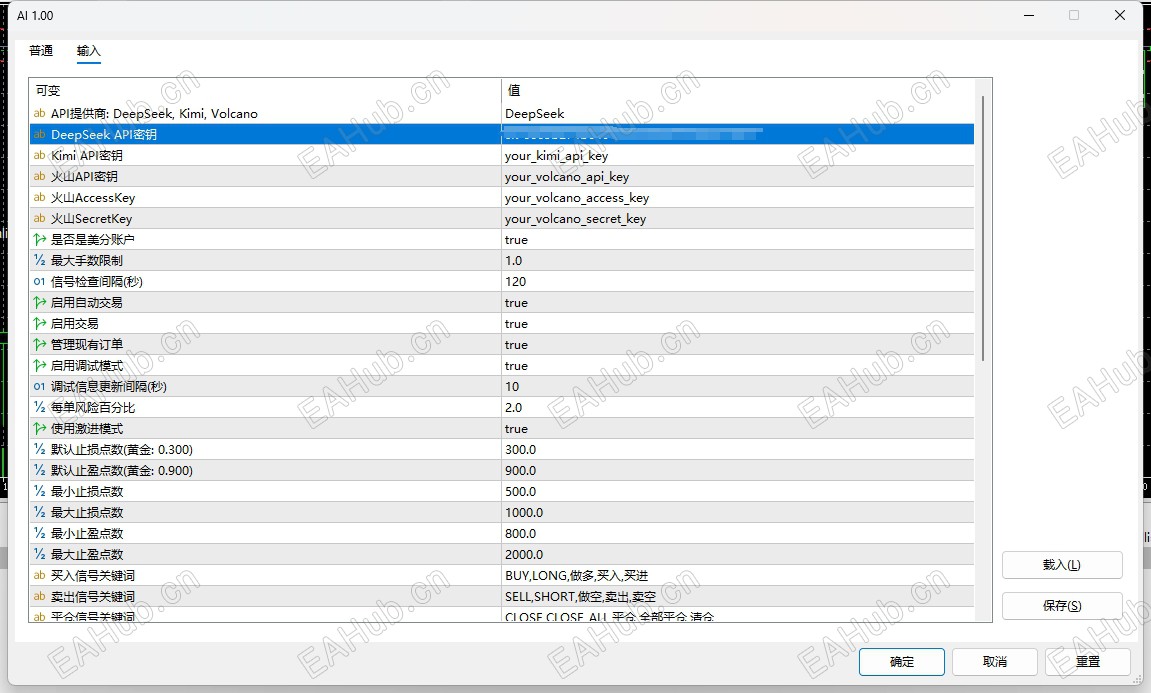The image size is (1151, 693).
Task: Click the 1000.0 maximum stop loss value
Action: pyautogui.click(x=524, y=512)
